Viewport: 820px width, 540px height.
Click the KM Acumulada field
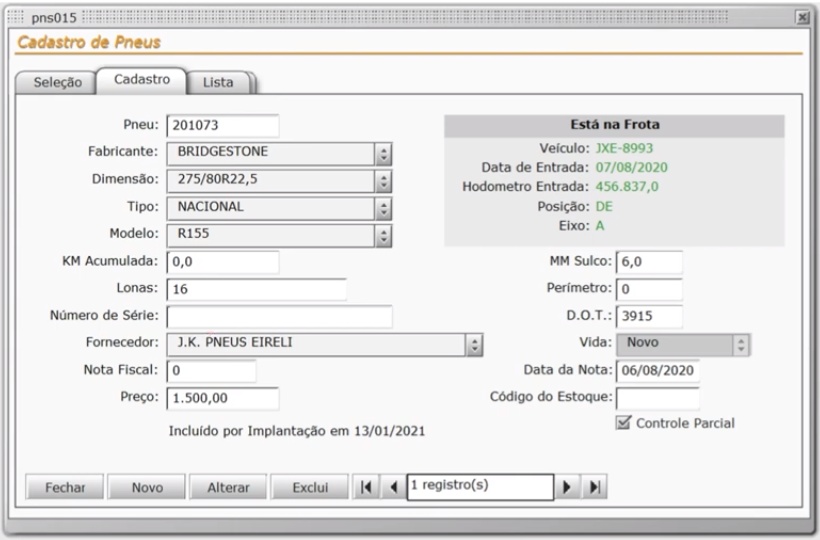coord(223,262)
